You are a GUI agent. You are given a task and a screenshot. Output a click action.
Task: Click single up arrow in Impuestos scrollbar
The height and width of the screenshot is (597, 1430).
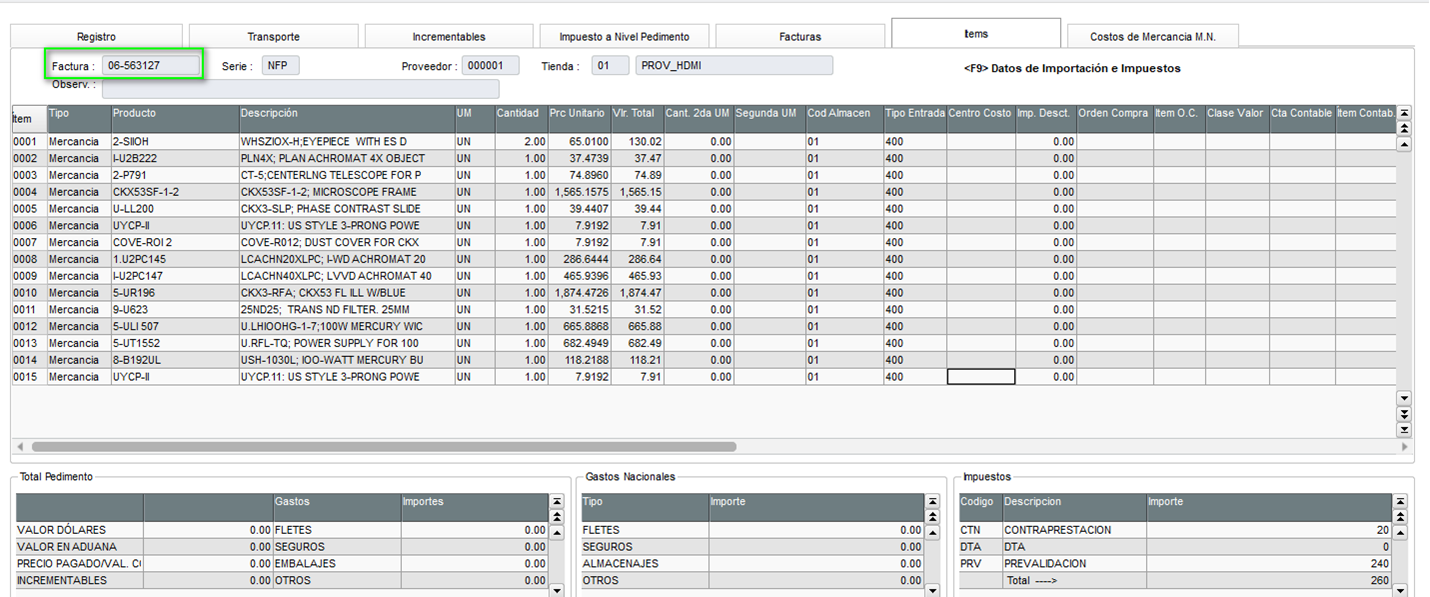1402,532
